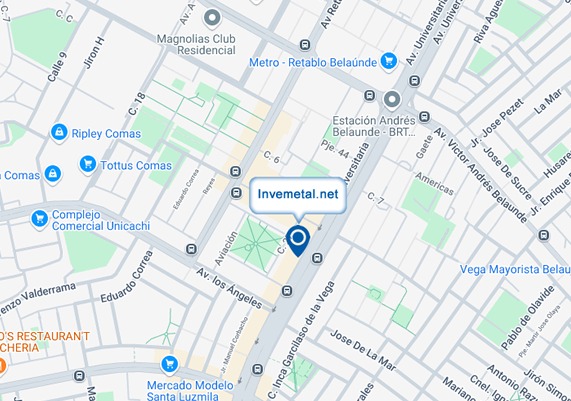Select the Estación Andrés Belaunde gray pin
The width and height of the screenshot is (571, 401).
[391, 100]
